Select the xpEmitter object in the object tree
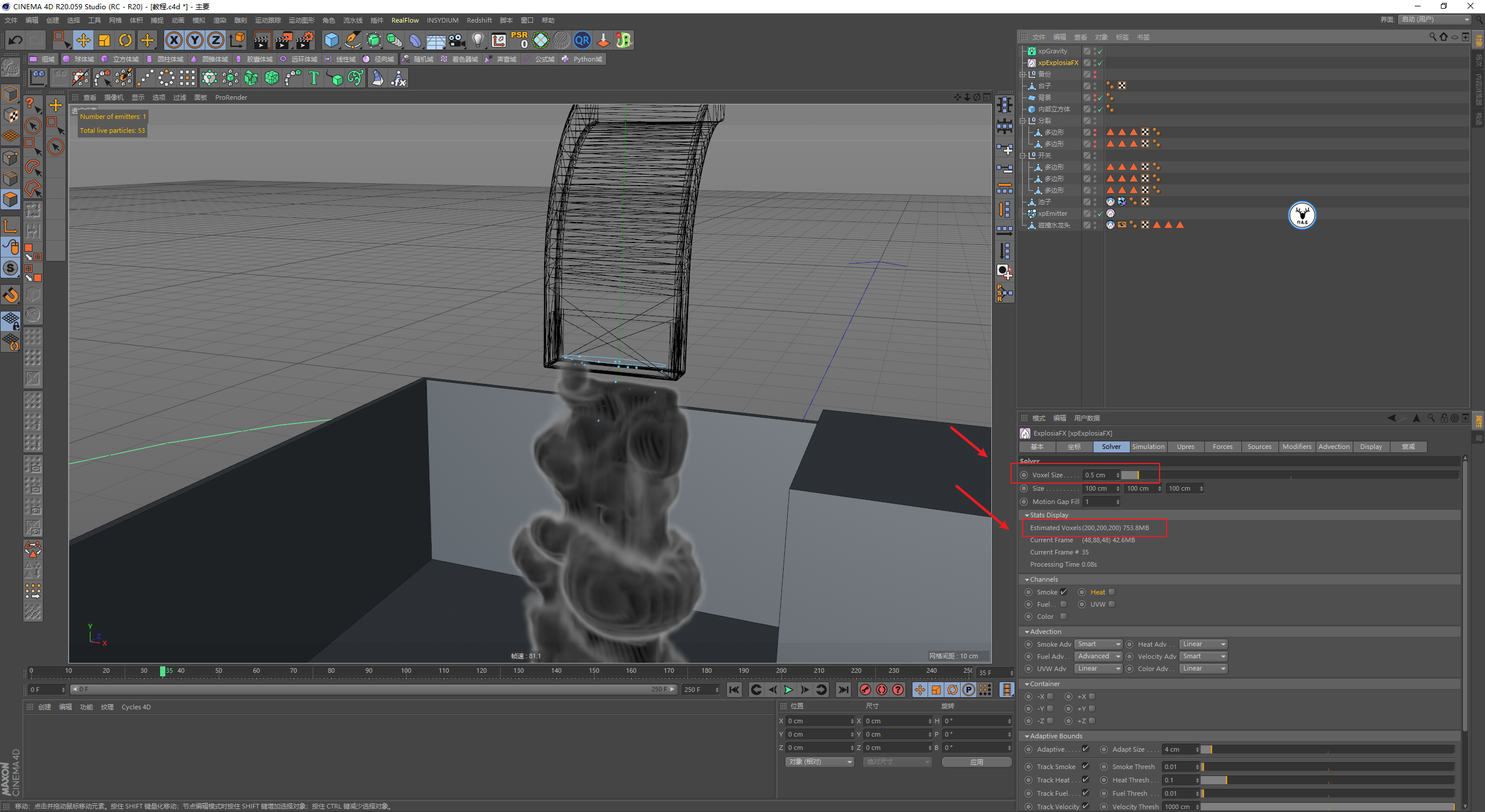1485x812 pixels. [1052, 213]
